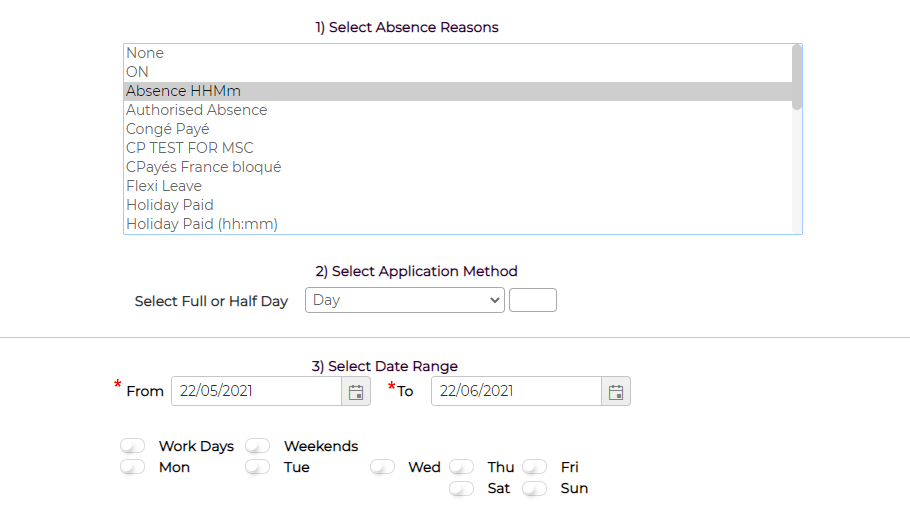Viewport: 910px width, 514px height.
Task: Toggle the Fri day switch
Action: coord(535,467)
